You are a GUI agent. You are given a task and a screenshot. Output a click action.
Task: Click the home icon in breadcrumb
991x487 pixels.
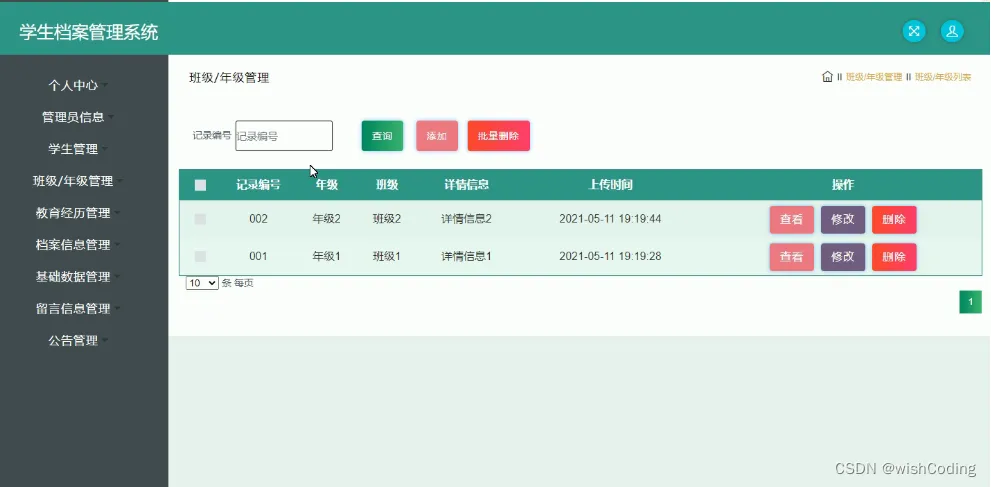(827, 77)
